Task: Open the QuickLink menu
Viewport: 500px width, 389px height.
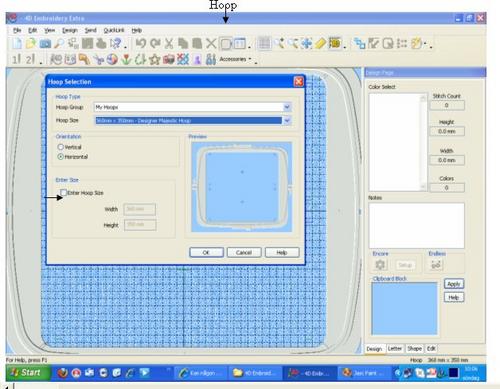Action: (x=114, y=30)
